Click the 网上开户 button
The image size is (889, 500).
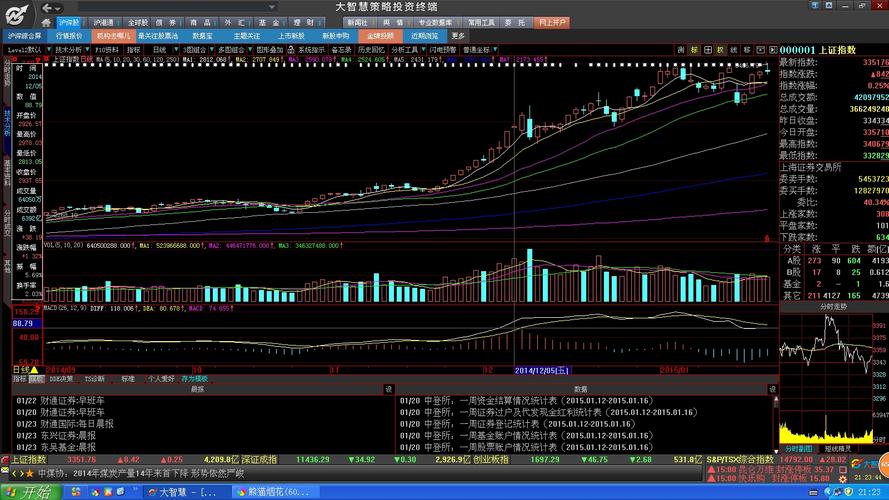[552, 23]
